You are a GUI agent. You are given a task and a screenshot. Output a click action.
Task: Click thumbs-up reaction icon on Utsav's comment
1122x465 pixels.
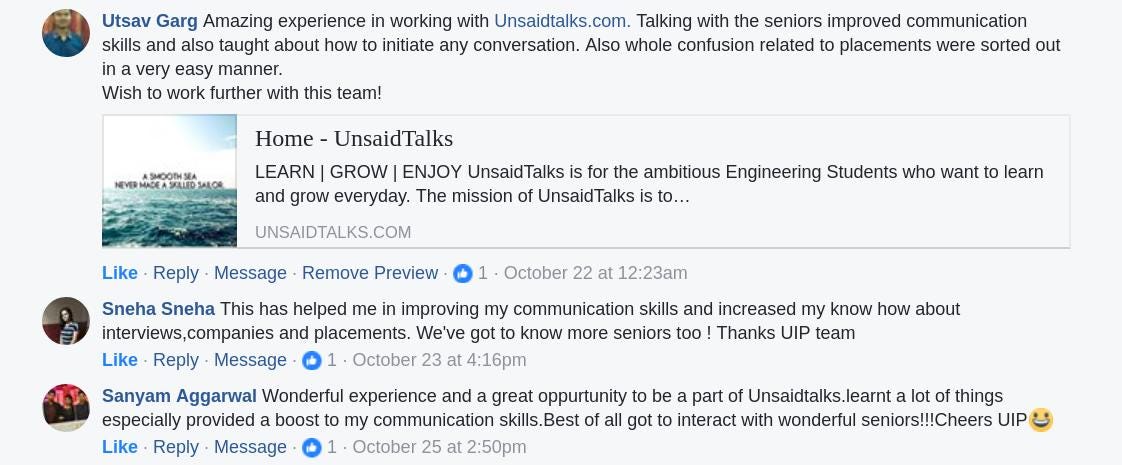coord(462,273)
